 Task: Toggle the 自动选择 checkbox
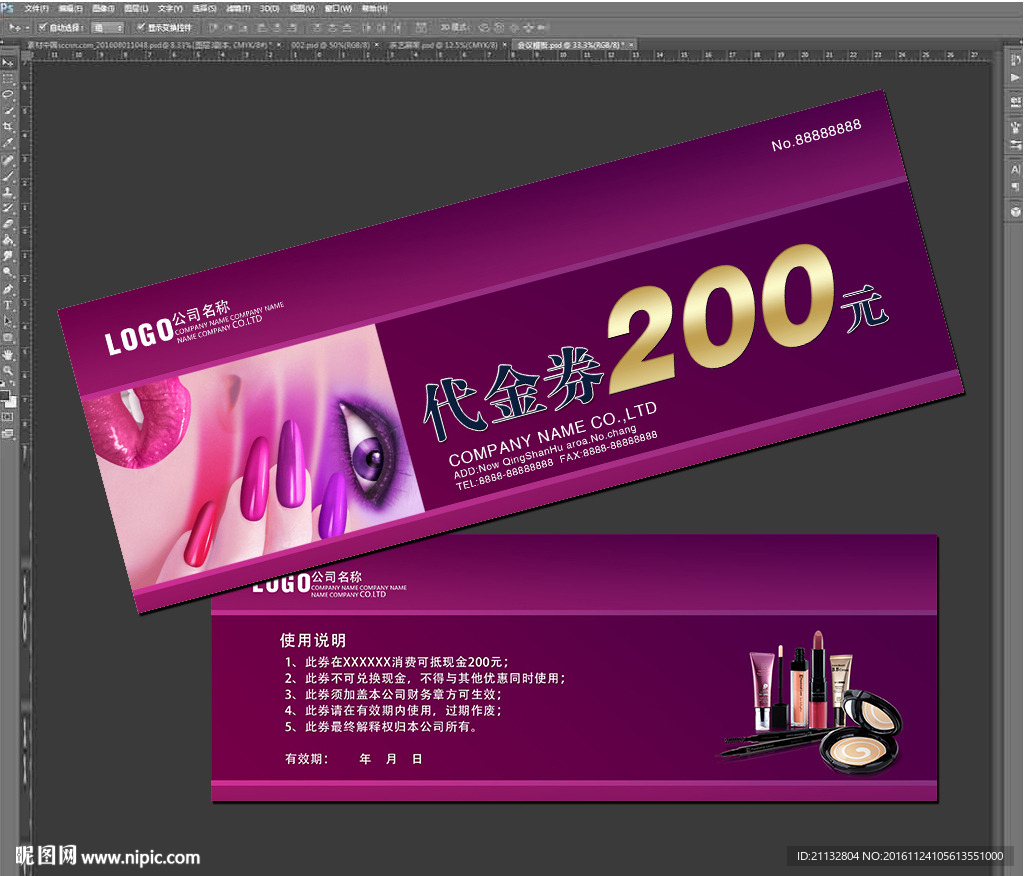click(42, 27)
